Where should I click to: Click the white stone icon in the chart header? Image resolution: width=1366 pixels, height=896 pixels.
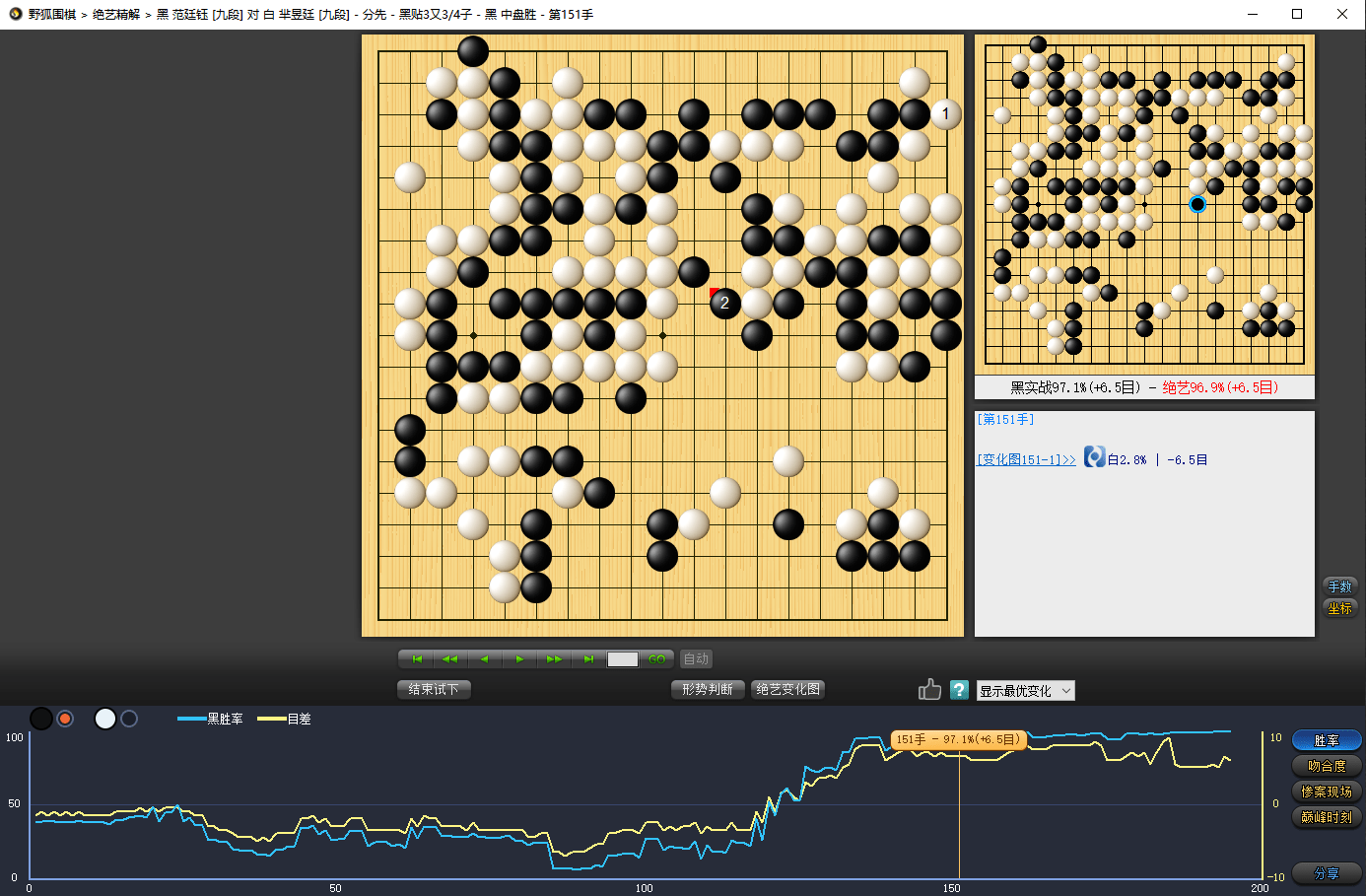(x=105, y=719)
